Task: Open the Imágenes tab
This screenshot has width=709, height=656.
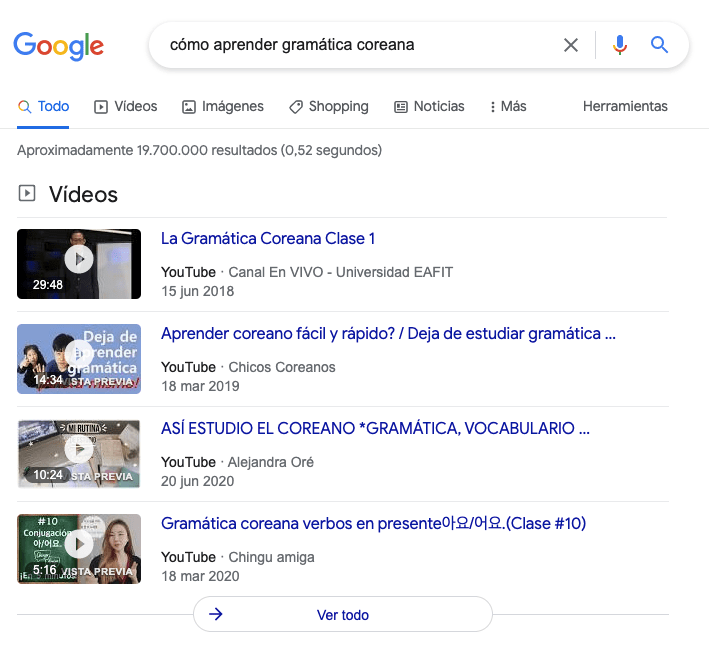Action: click(x=222, y=106)
